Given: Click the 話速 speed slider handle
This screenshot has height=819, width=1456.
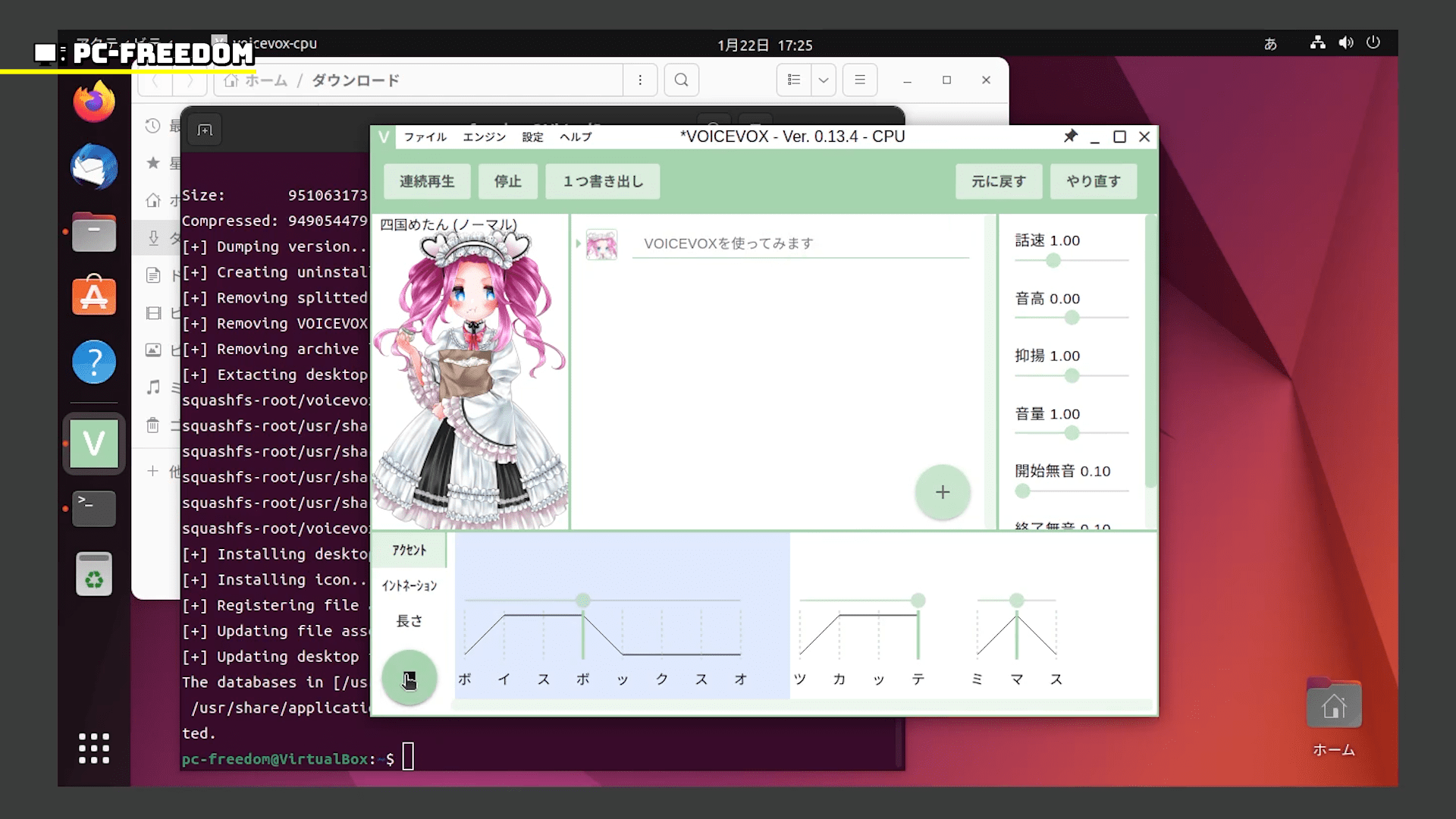Looking at the screenshot, I should (x=1053, y=261).
